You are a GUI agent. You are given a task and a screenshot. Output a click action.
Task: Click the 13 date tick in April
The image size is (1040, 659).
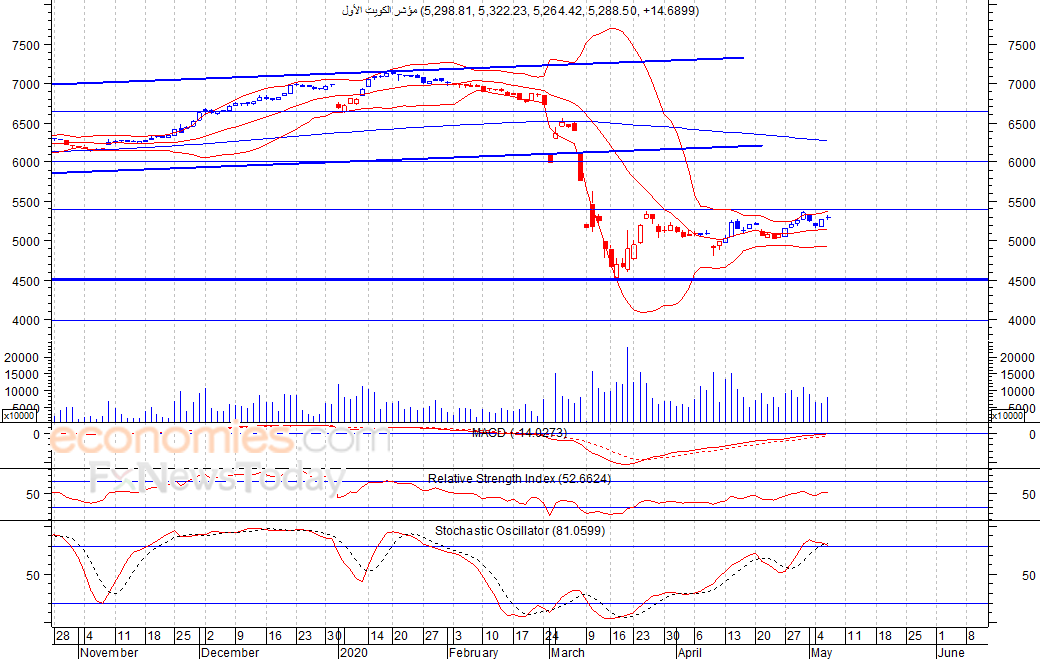tap(734, 636)
